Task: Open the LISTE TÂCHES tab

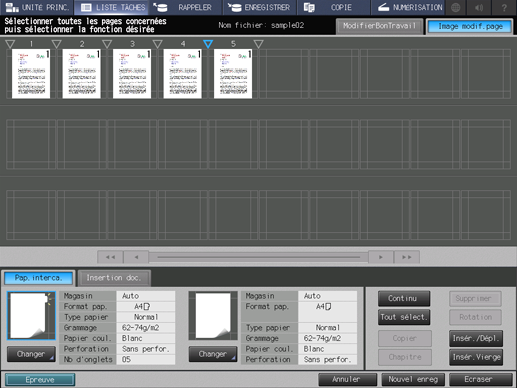Action: click(113, 7)
